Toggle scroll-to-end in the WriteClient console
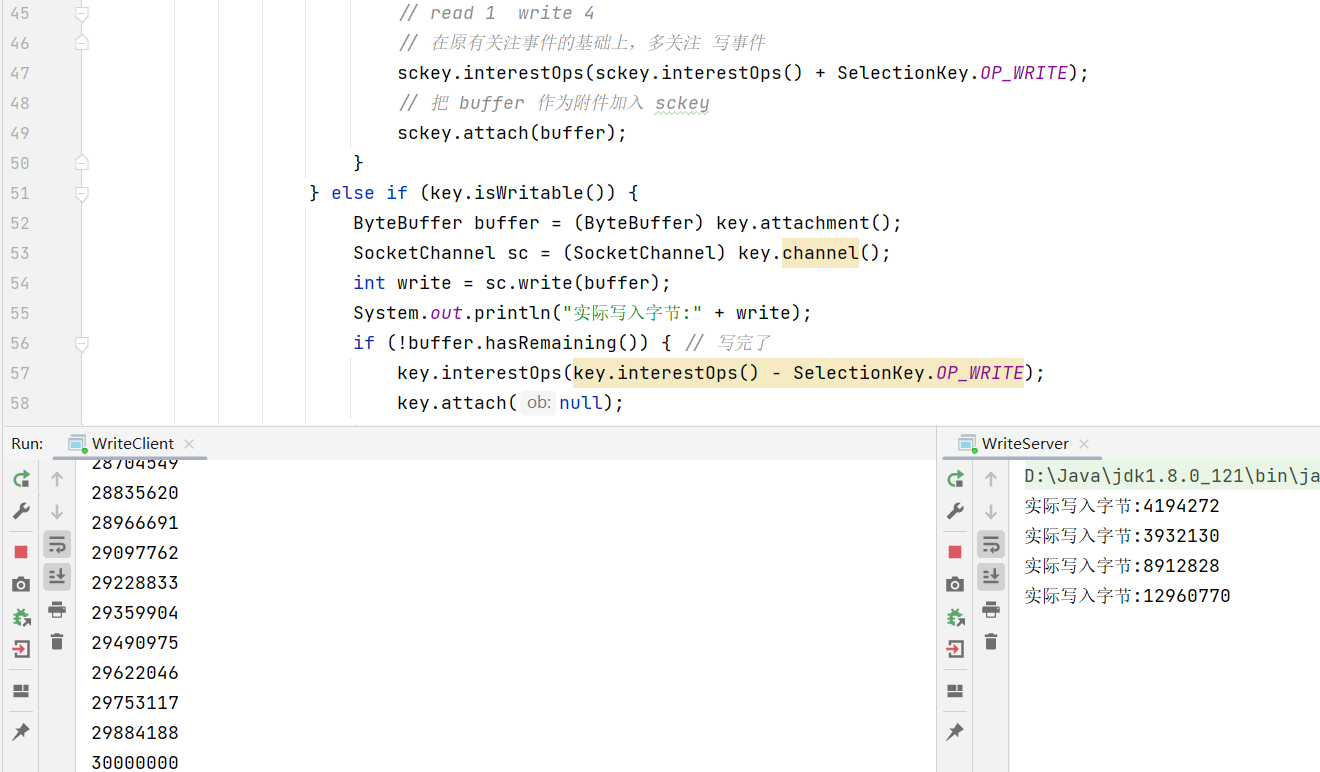The height and width of the screenshot is (772, 1320). point(57,576)
